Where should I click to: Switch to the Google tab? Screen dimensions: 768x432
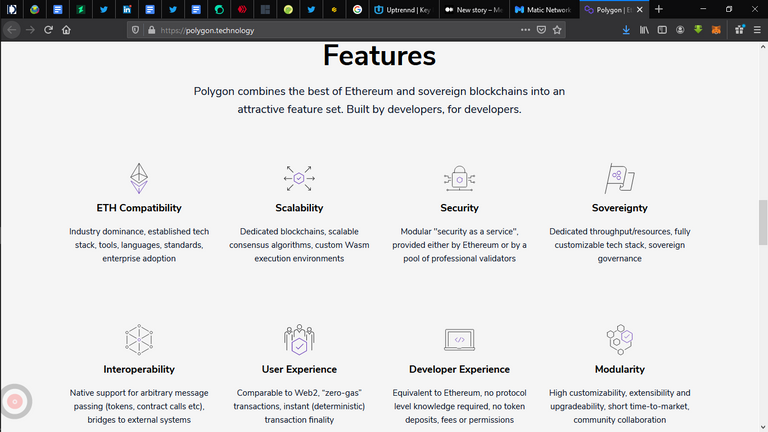(357, 9)
